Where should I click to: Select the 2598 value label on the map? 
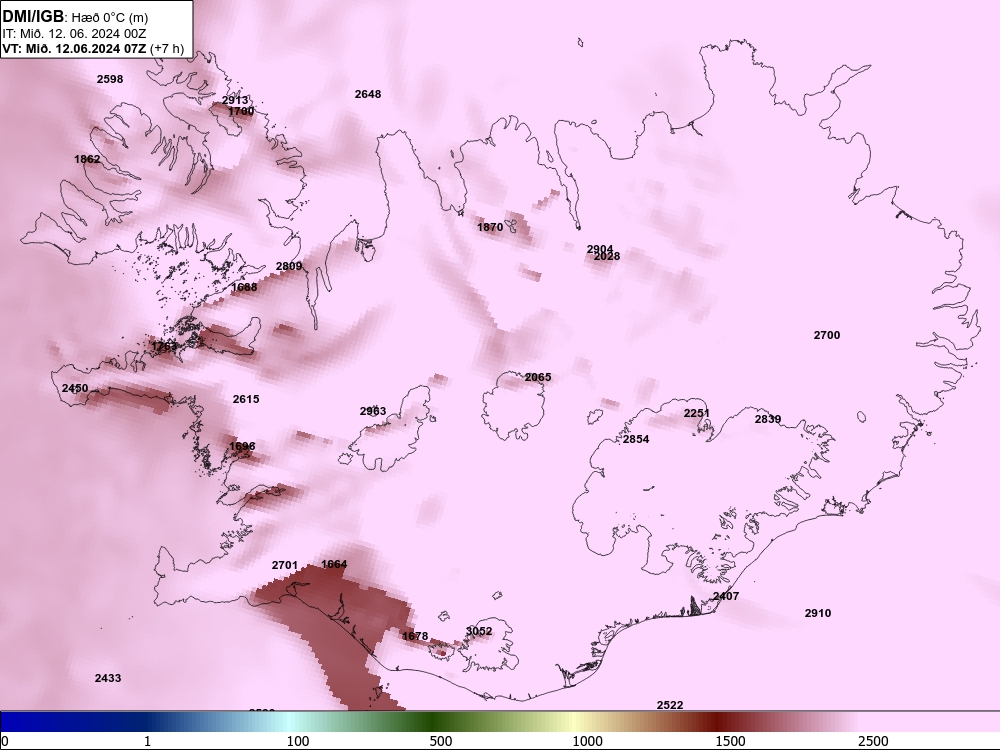point(110,79)
